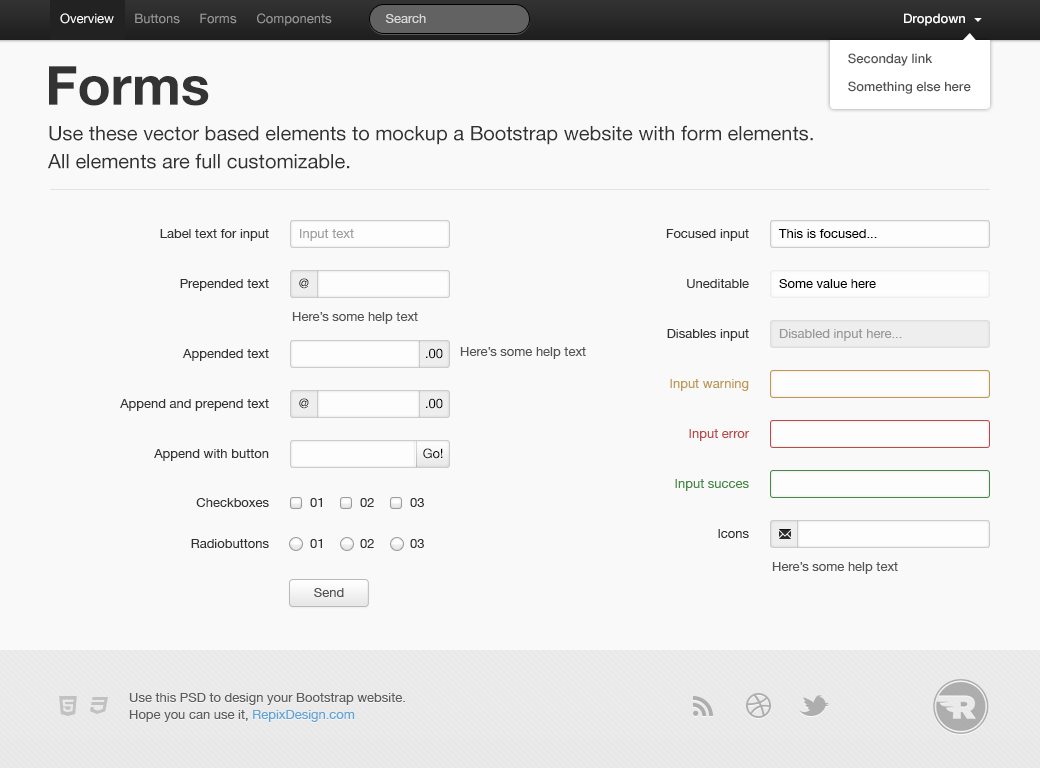Click the Forms page heading
Viewport: 1040px width, 768px height.
(x=128, y=87)
